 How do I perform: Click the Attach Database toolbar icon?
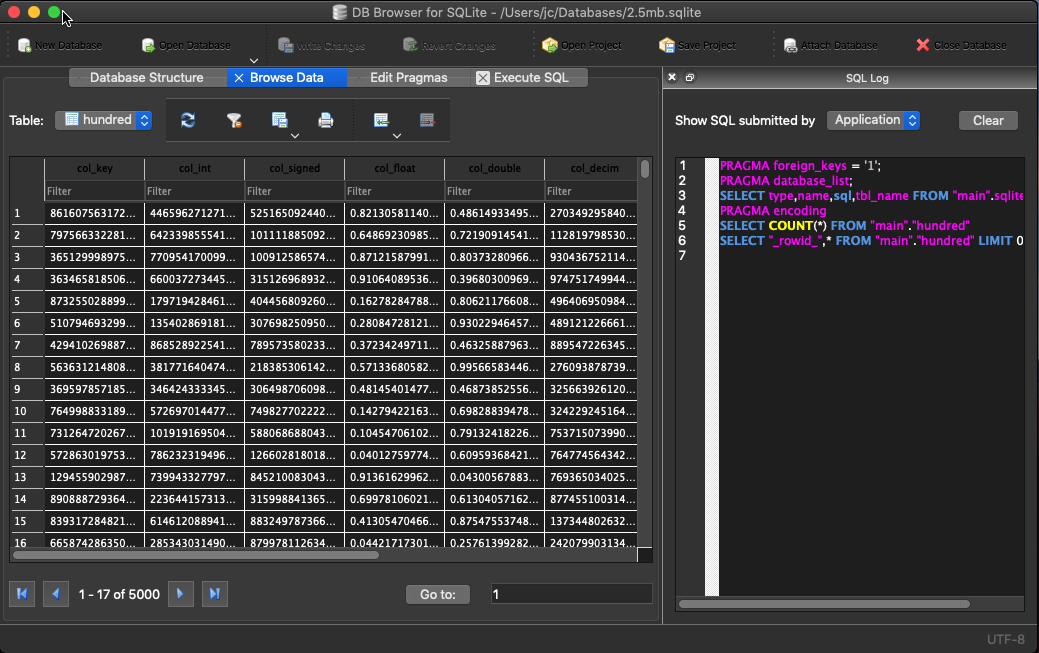click(x=791, y=45)
